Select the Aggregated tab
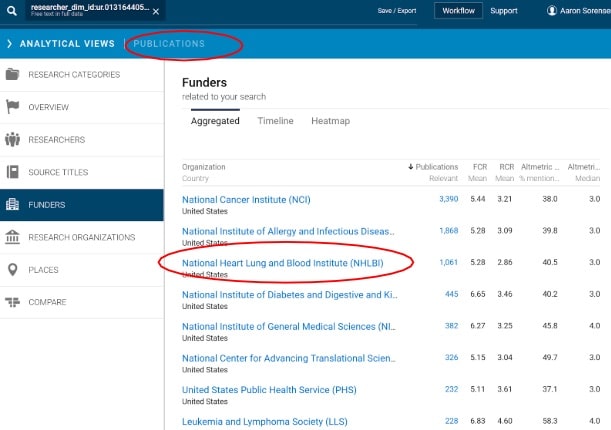Screen dimensions: 611x430 tap(215, 121)
